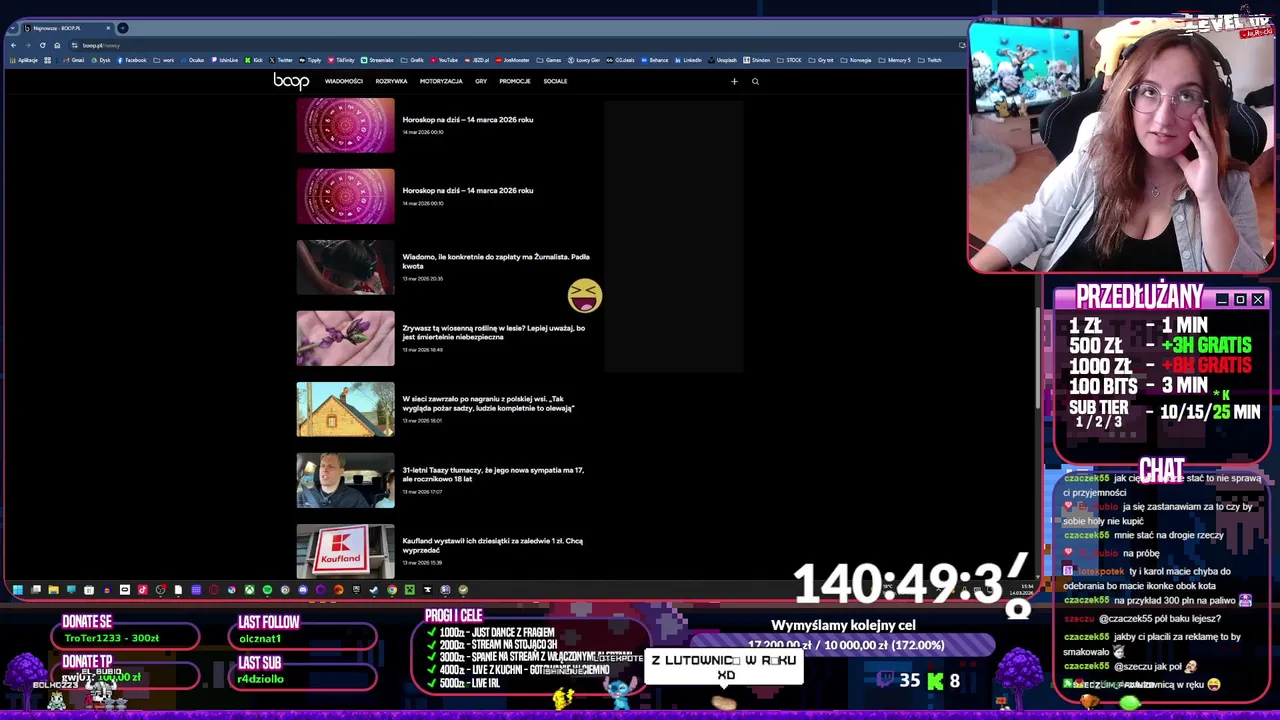Open Discord from the taskbar
Image resolution: width=1280 pixels, height=720 pixels.
click(x=303, y=590)
